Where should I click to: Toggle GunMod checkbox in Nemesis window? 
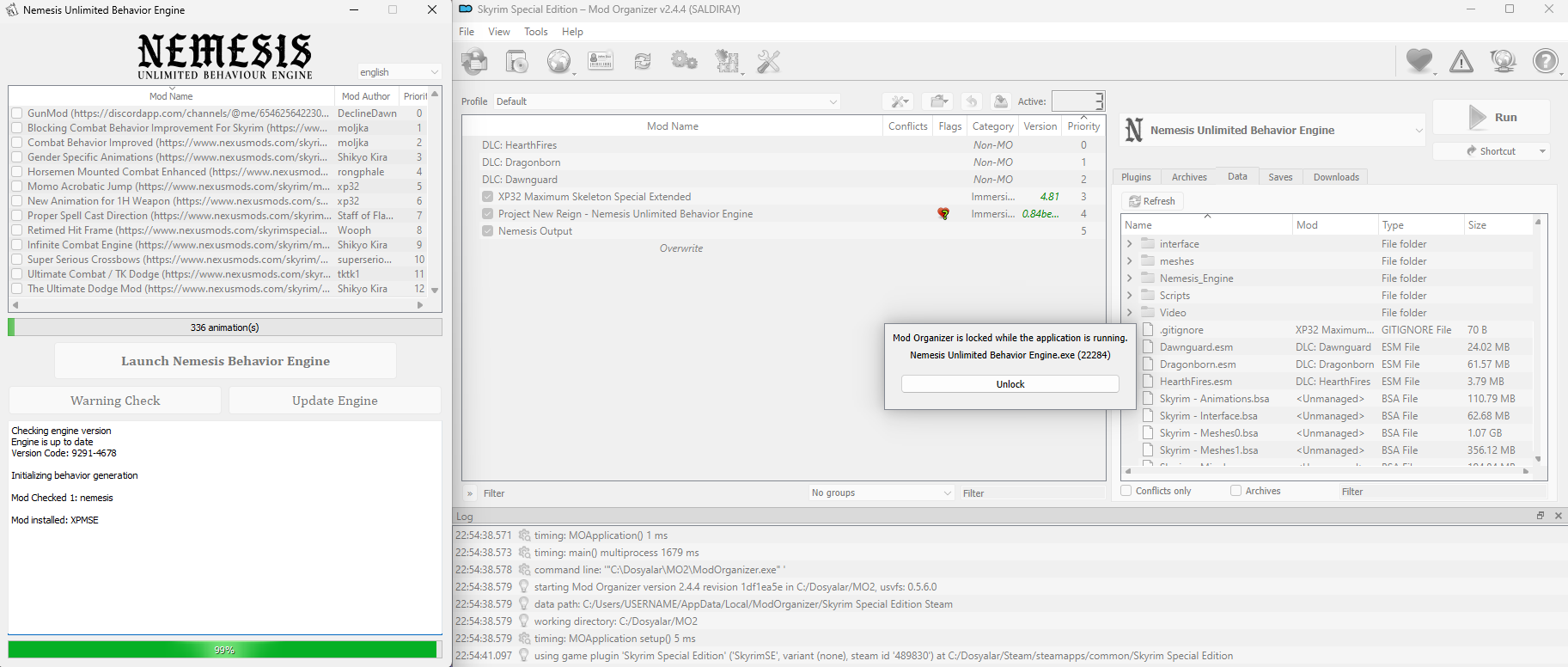point(16,113)
